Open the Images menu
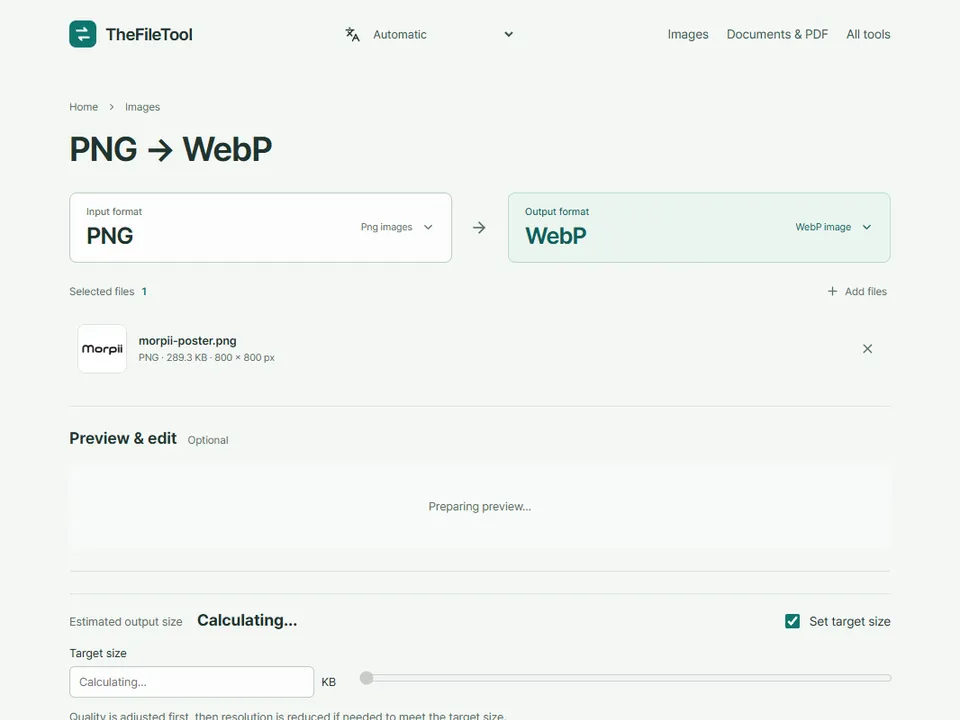The height and width of the screenshot is (720, 960). tap(688, 34)
